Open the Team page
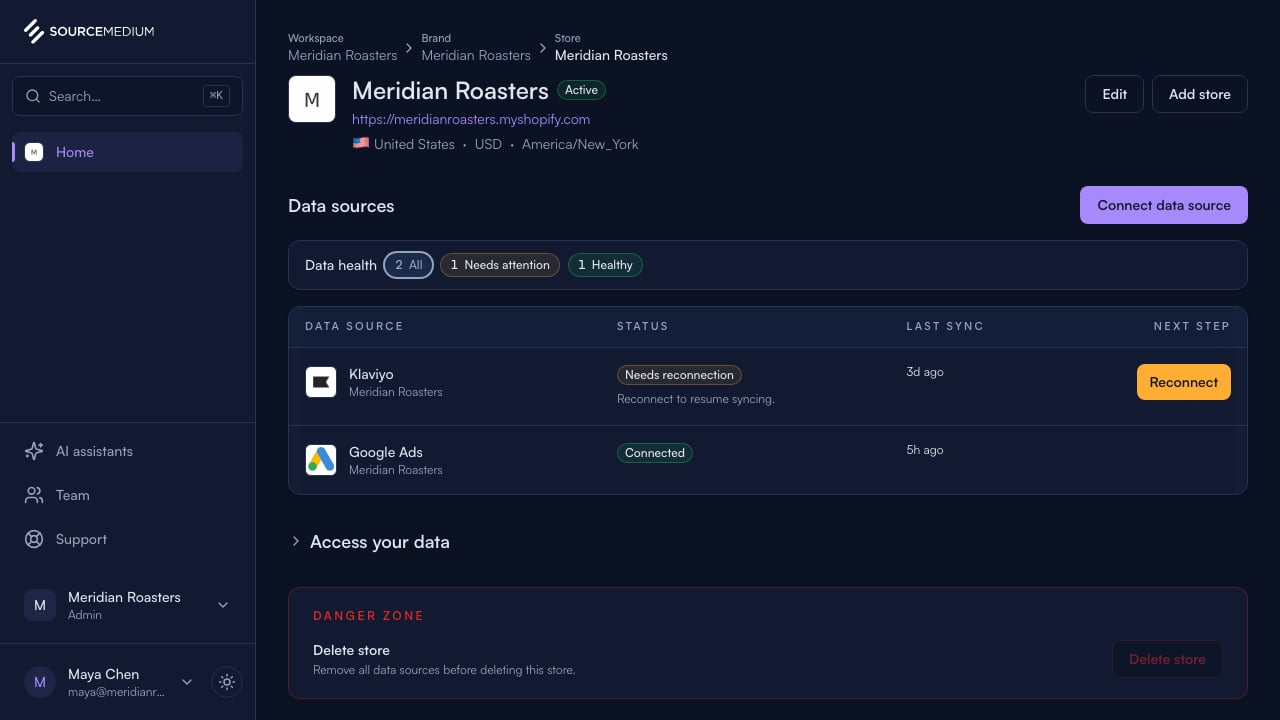 pyautogui.click(x=127, y=495)
